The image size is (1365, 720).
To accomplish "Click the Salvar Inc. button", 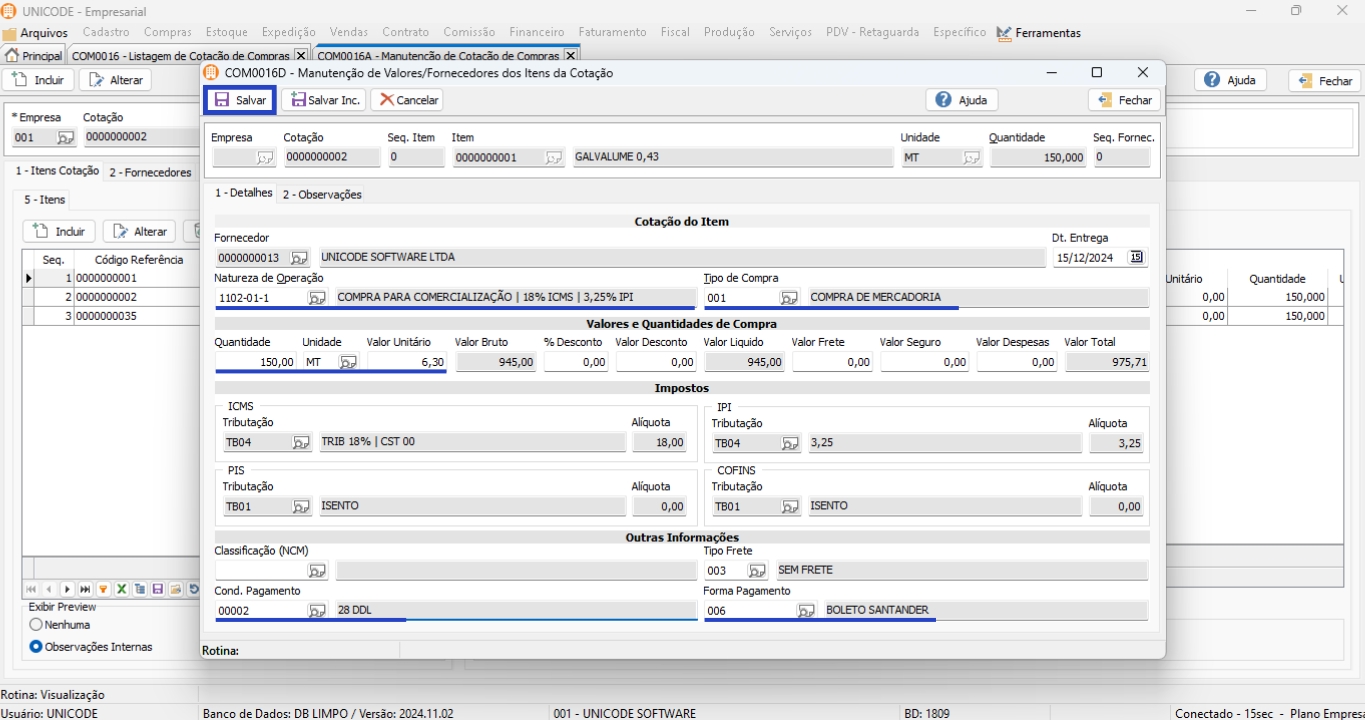I will pyautogui.click(x=325, y=100).
